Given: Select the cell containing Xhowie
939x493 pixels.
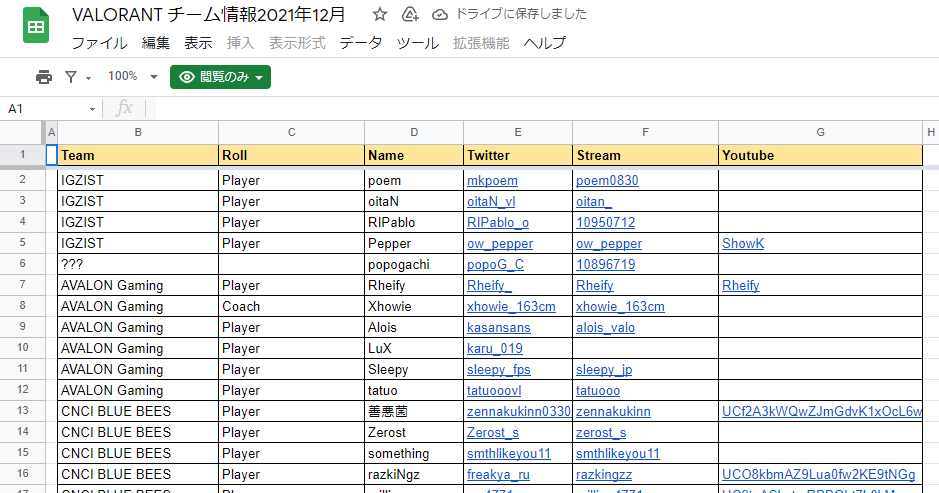Looking at the screenshot, I should click(414, 306).
